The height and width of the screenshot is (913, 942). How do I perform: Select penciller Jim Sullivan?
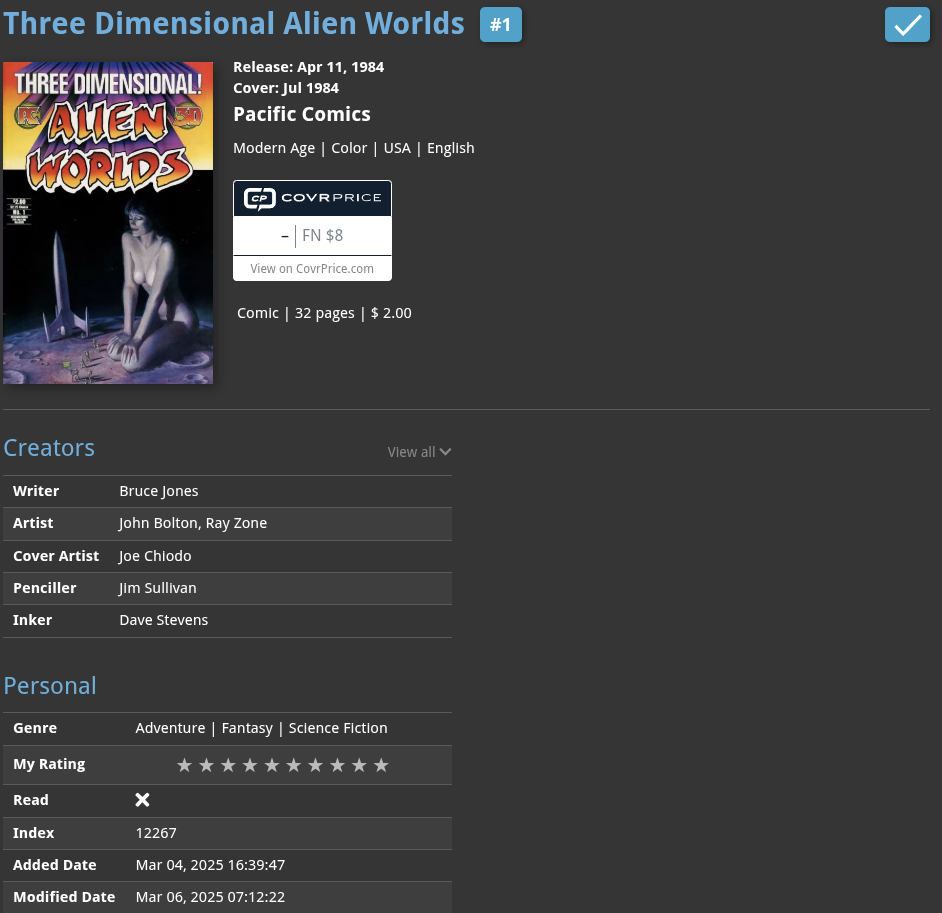coord(157,588)
